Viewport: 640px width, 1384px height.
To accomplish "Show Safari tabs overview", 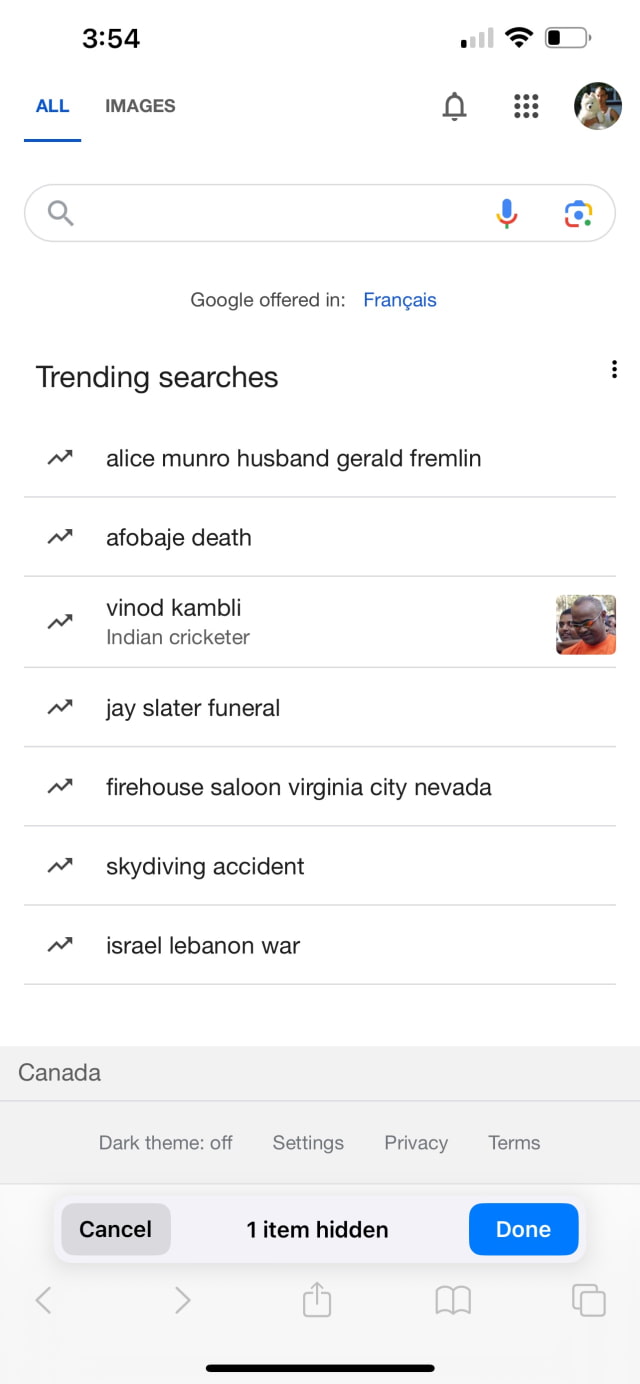I will 588,1300.
